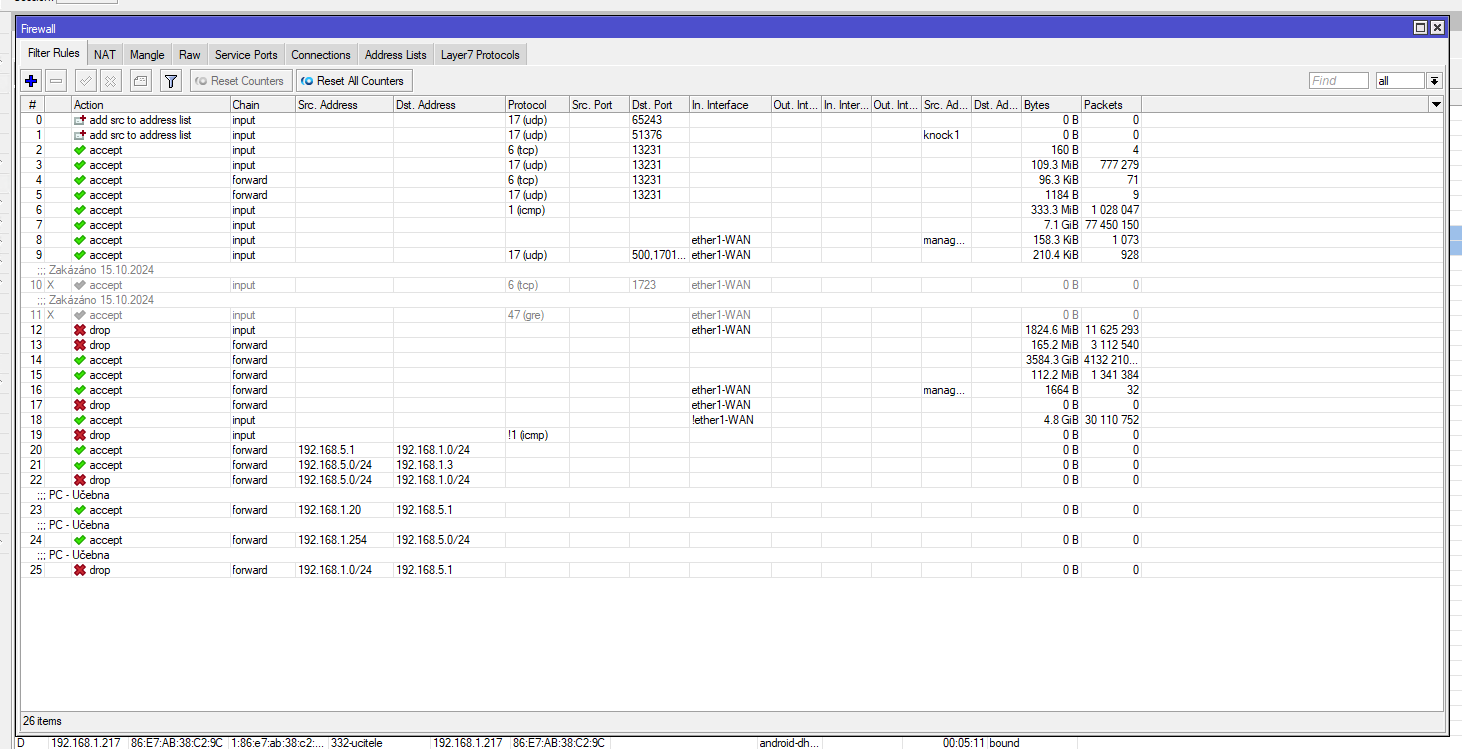Click the Reset All Counters button
The image size is (1462, 749).
coord(354,81)
